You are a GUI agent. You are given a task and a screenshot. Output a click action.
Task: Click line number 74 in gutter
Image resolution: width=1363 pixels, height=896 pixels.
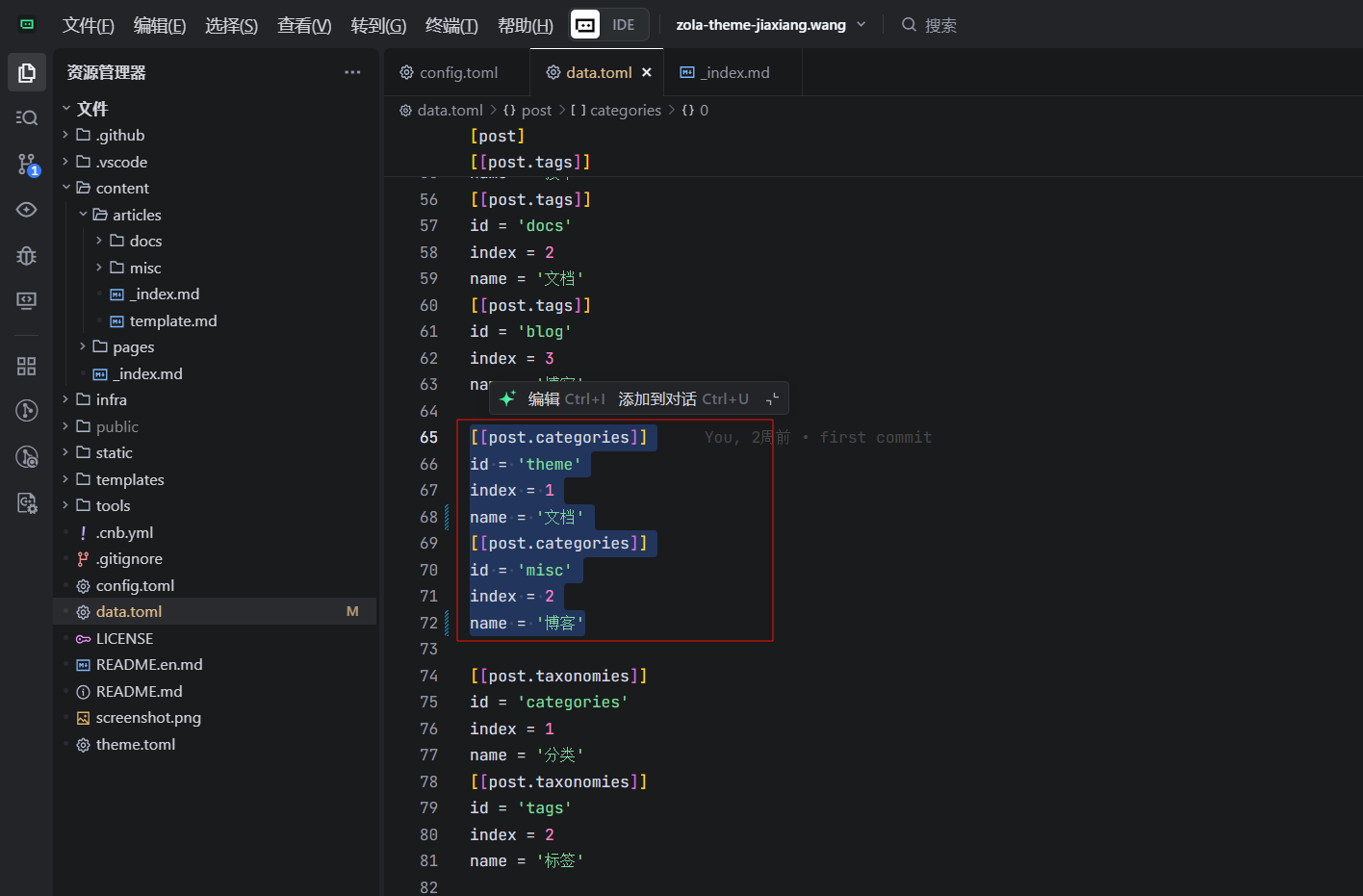point(428,676)
